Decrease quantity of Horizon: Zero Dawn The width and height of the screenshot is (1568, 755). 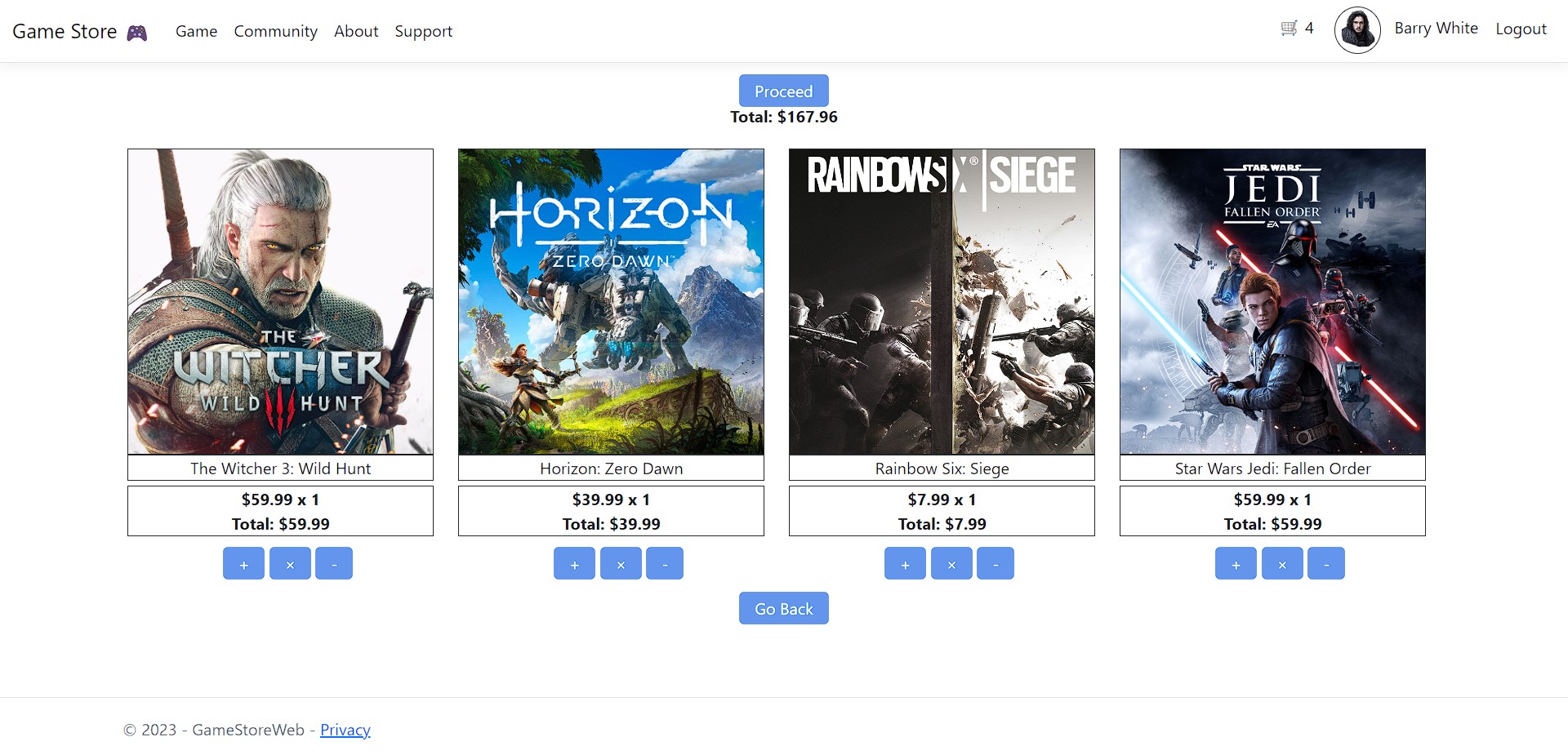pyautogui.click(x=665, y=563)
